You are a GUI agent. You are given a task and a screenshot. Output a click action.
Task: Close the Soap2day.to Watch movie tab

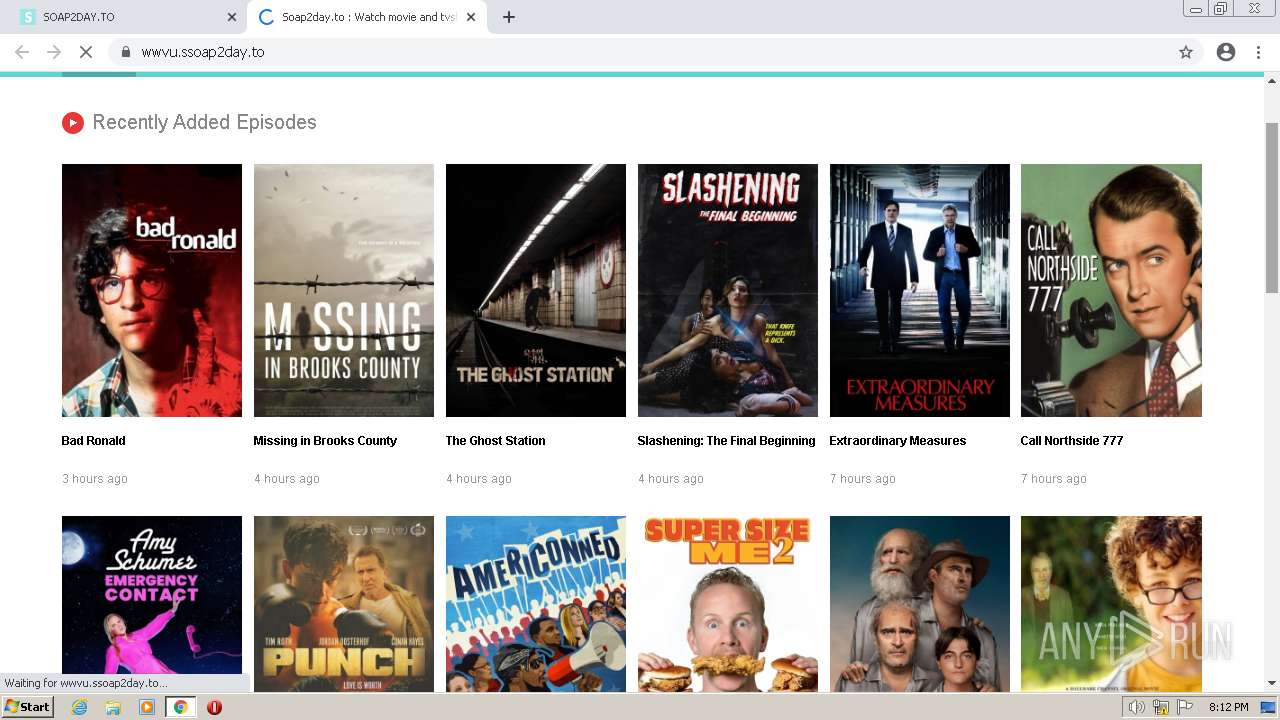[471, 17]
